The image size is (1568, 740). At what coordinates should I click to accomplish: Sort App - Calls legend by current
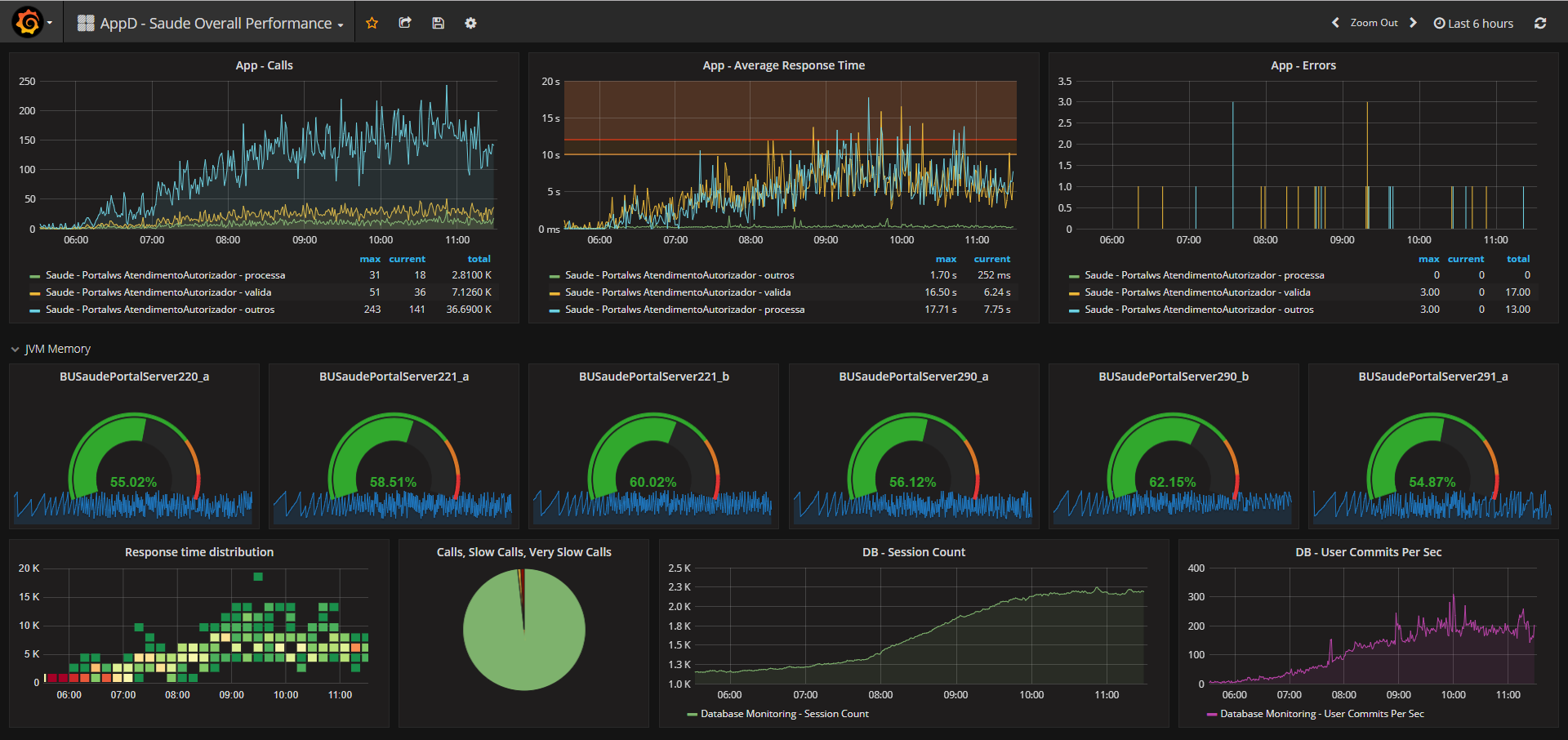coord(408,259)
